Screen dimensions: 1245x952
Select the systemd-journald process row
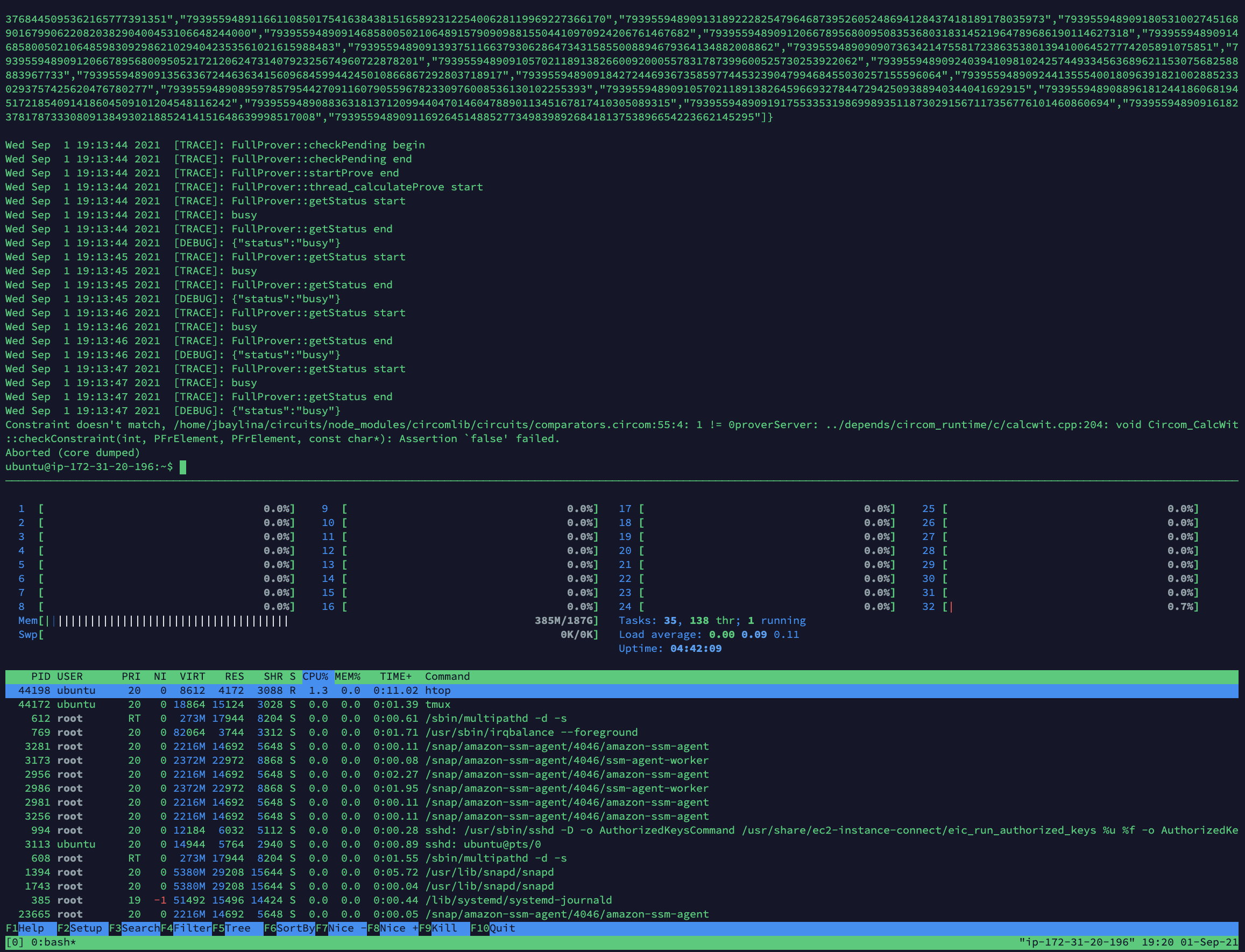tap(622, 900)
